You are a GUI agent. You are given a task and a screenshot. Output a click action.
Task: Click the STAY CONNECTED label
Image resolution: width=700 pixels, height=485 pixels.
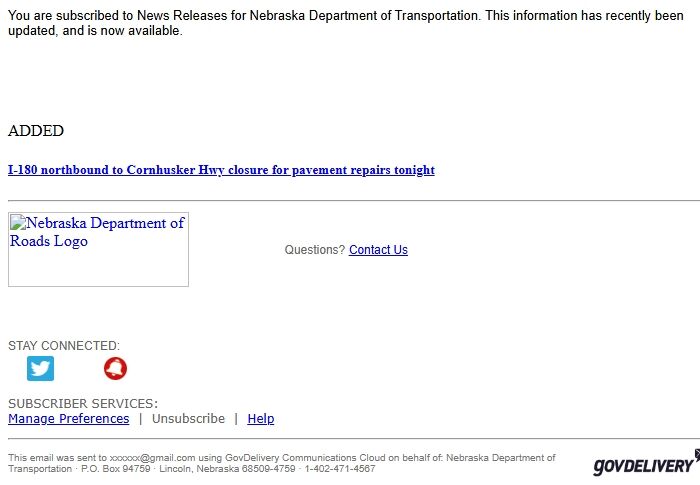[x=64, y=346]
